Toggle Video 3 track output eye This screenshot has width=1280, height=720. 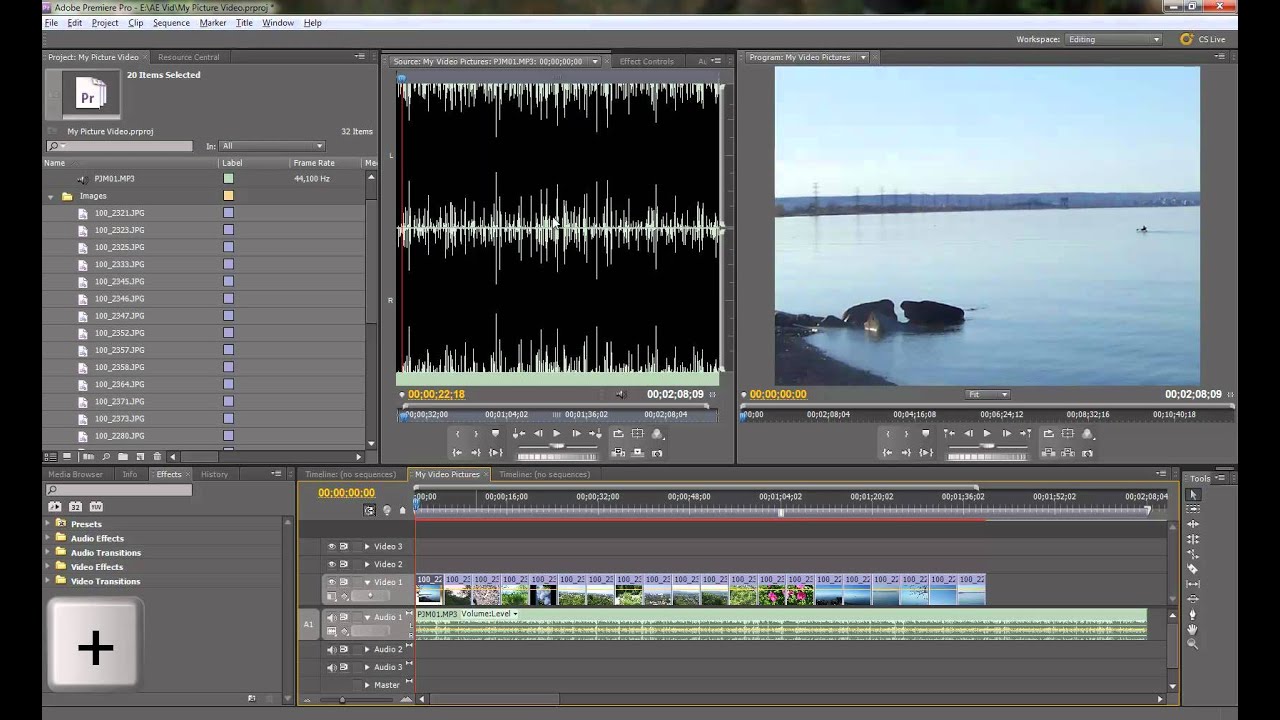click(x=332, y=546)
